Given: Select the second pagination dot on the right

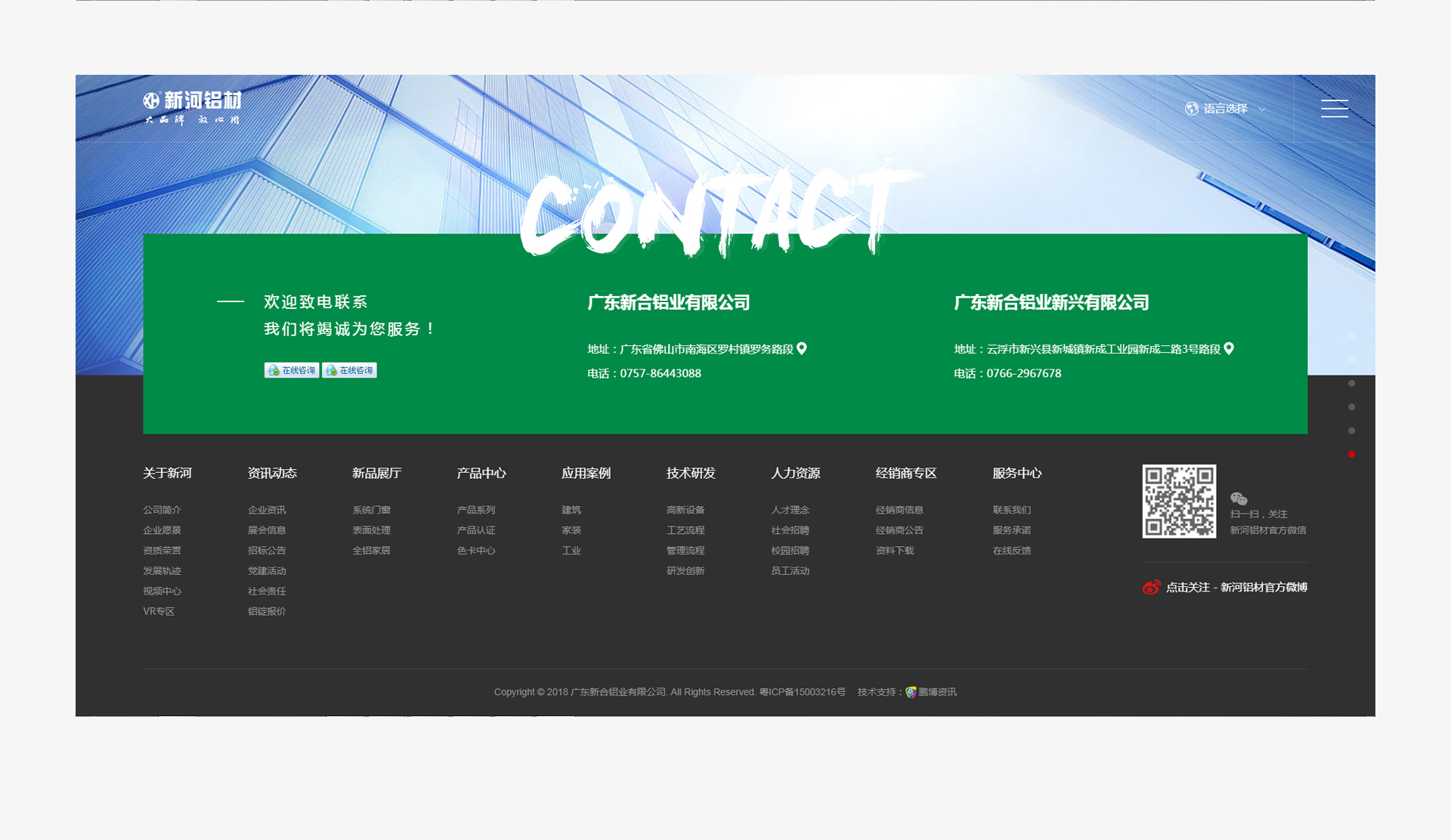Looking at the screenshot, I should pos(1352,406).
